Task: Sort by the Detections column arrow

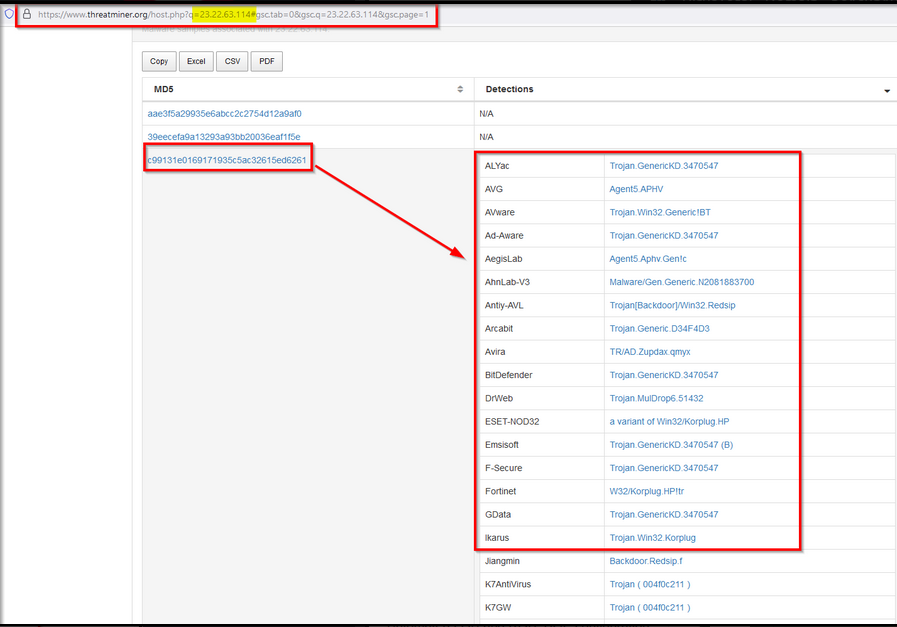Action: click(887, 90)
